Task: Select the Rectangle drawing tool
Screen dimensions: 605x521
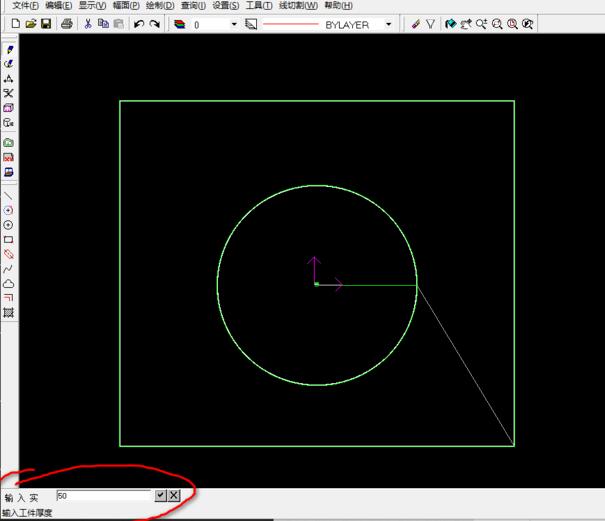Action: coord(9,240)
